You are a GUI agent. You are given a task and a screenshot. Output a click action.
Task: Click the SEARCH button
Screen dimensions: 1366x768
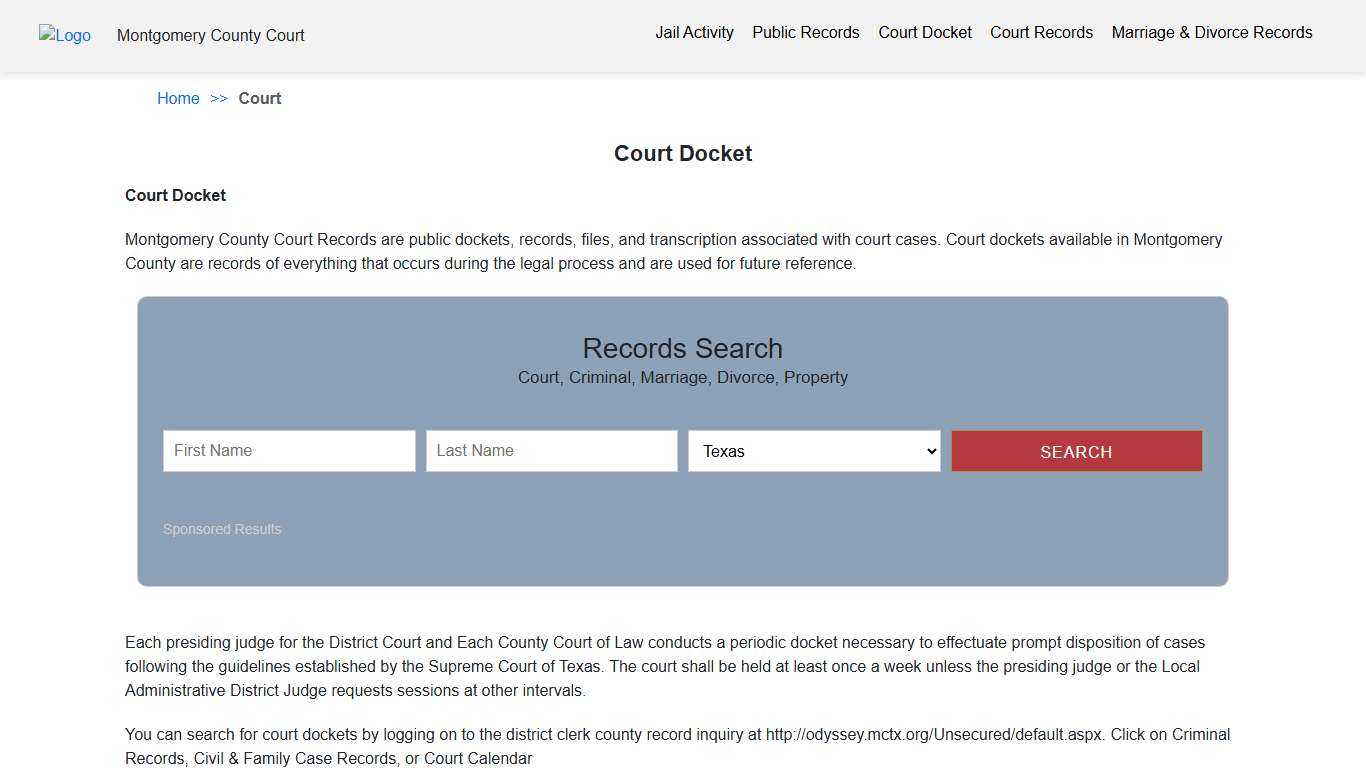pyautogui.click(x=1076, y=451)
